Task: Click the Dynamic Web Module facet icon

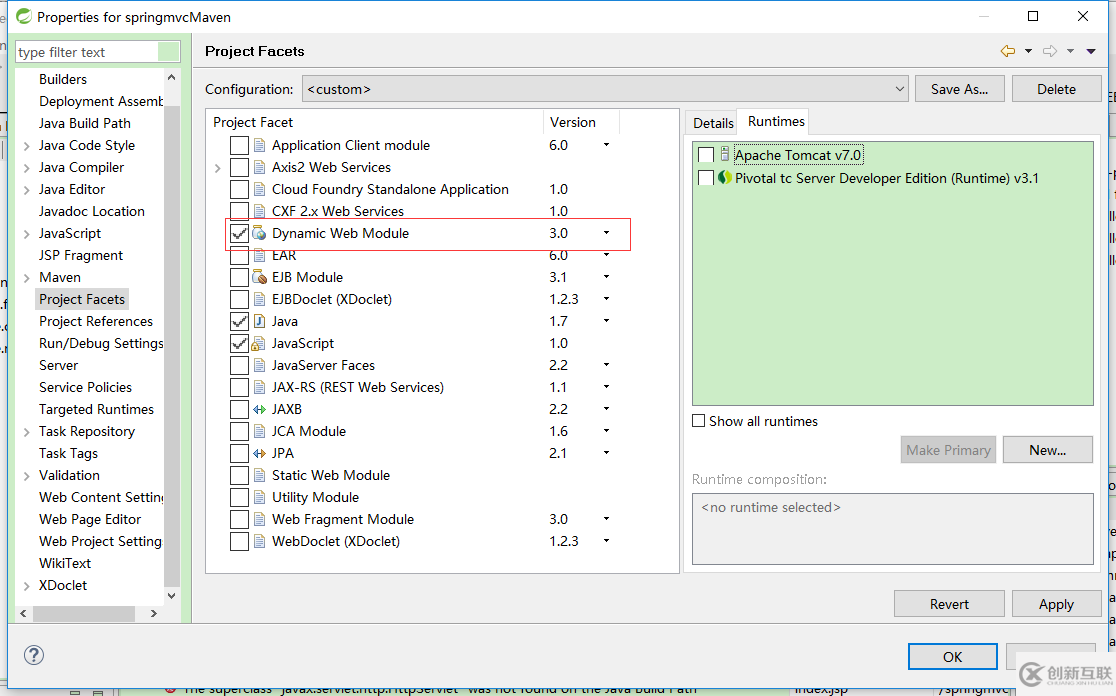Action: coord(260,233)
